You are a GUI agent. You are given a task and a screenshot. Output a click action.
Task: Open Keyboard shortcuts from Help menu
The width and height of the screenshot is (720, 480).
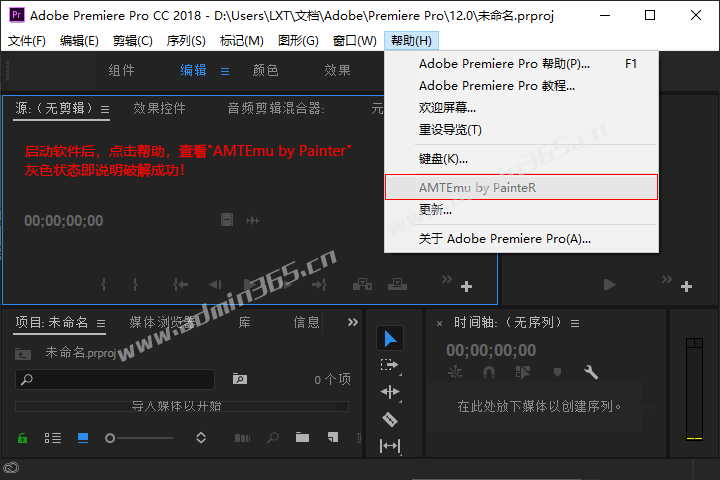[521, 159]
